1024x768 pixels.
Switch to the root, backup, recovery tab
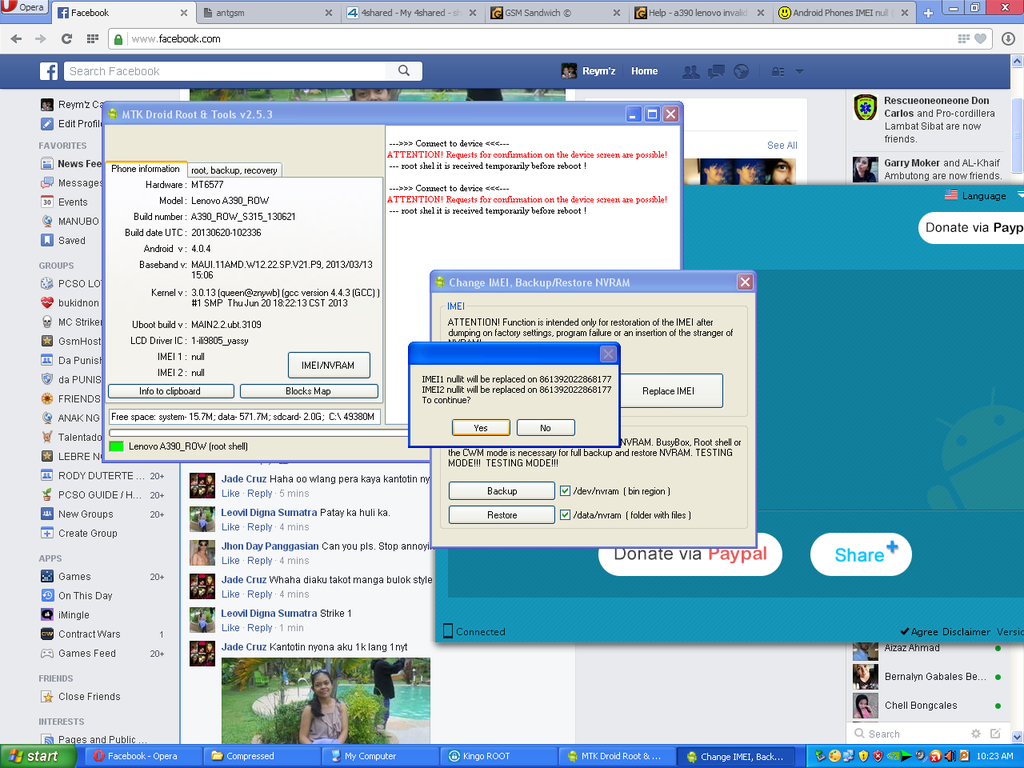tap(234, 170)
